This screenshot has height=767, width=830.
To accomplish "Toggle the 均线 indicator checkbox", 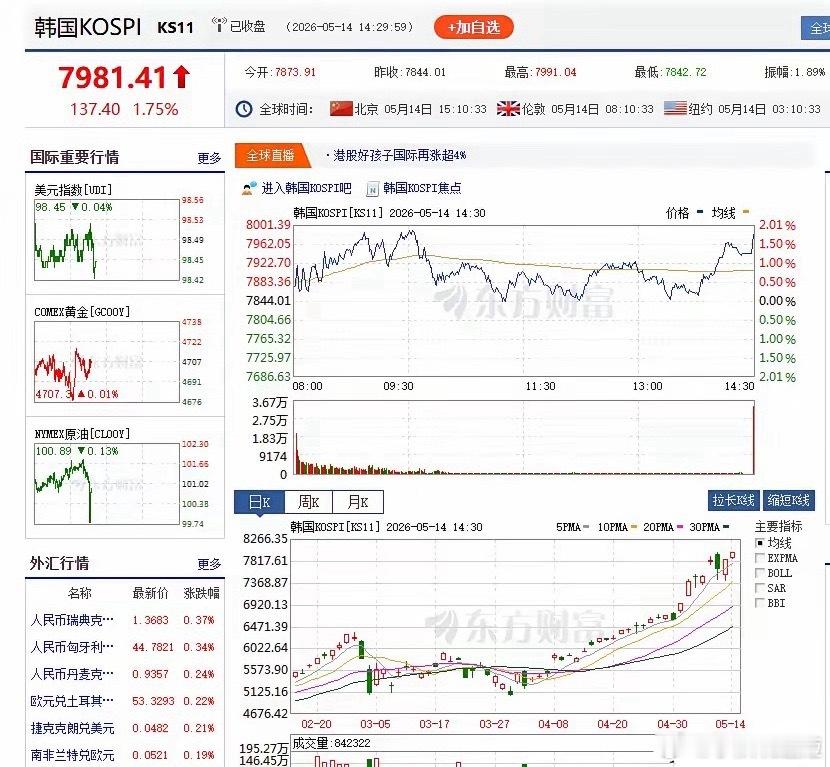I will [x=760, y=543].
